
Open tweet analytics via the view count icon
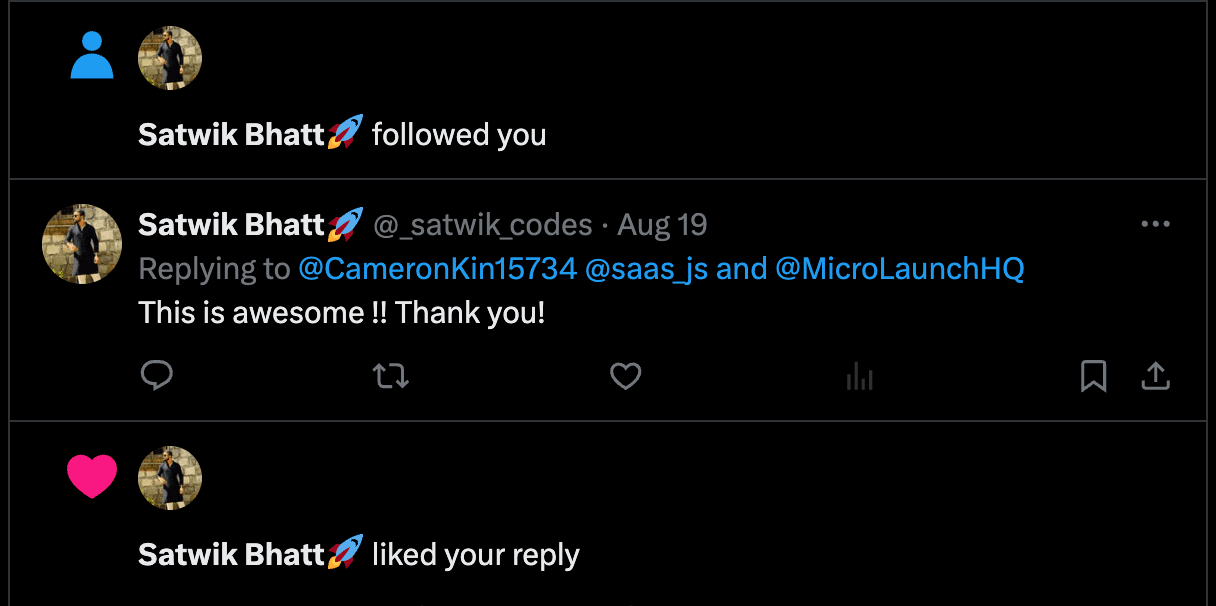(859, 376)
